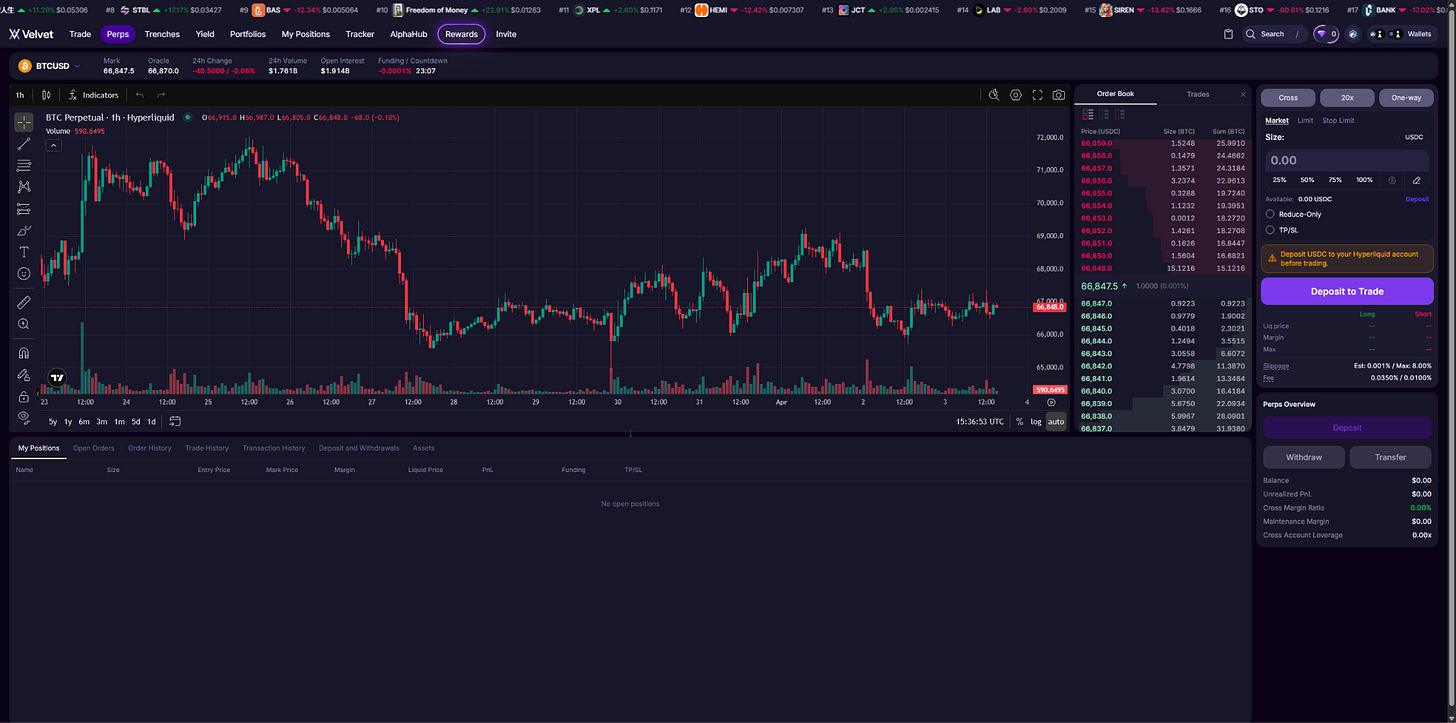
Task: Open the go-to-date calendar icon
Action: tap(175, 421)
